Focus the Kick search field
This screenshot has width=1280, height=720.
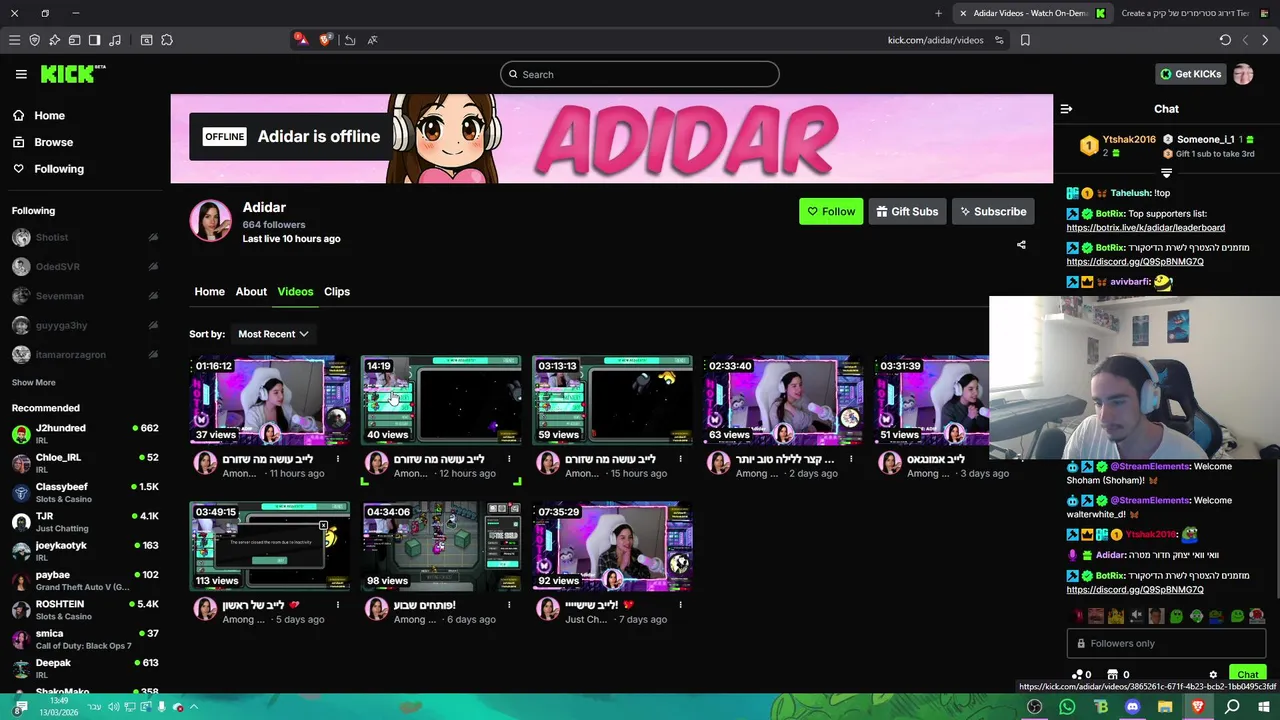(640, 74)
